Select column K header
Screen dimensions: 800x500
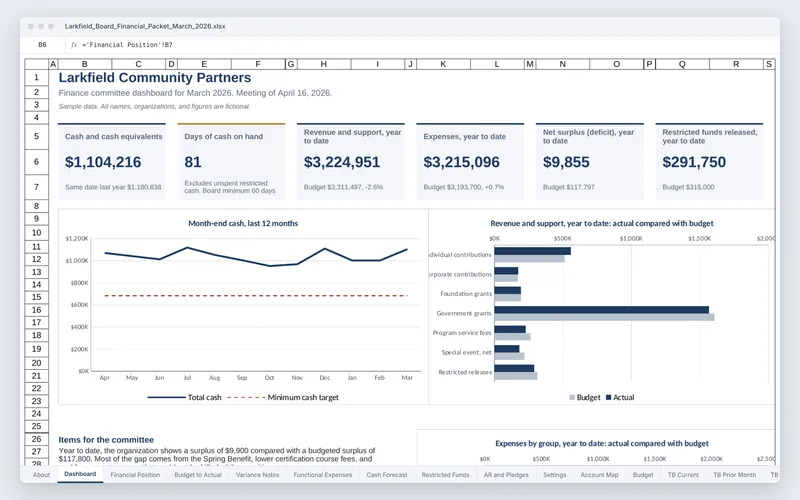click(x=443, y=64)
